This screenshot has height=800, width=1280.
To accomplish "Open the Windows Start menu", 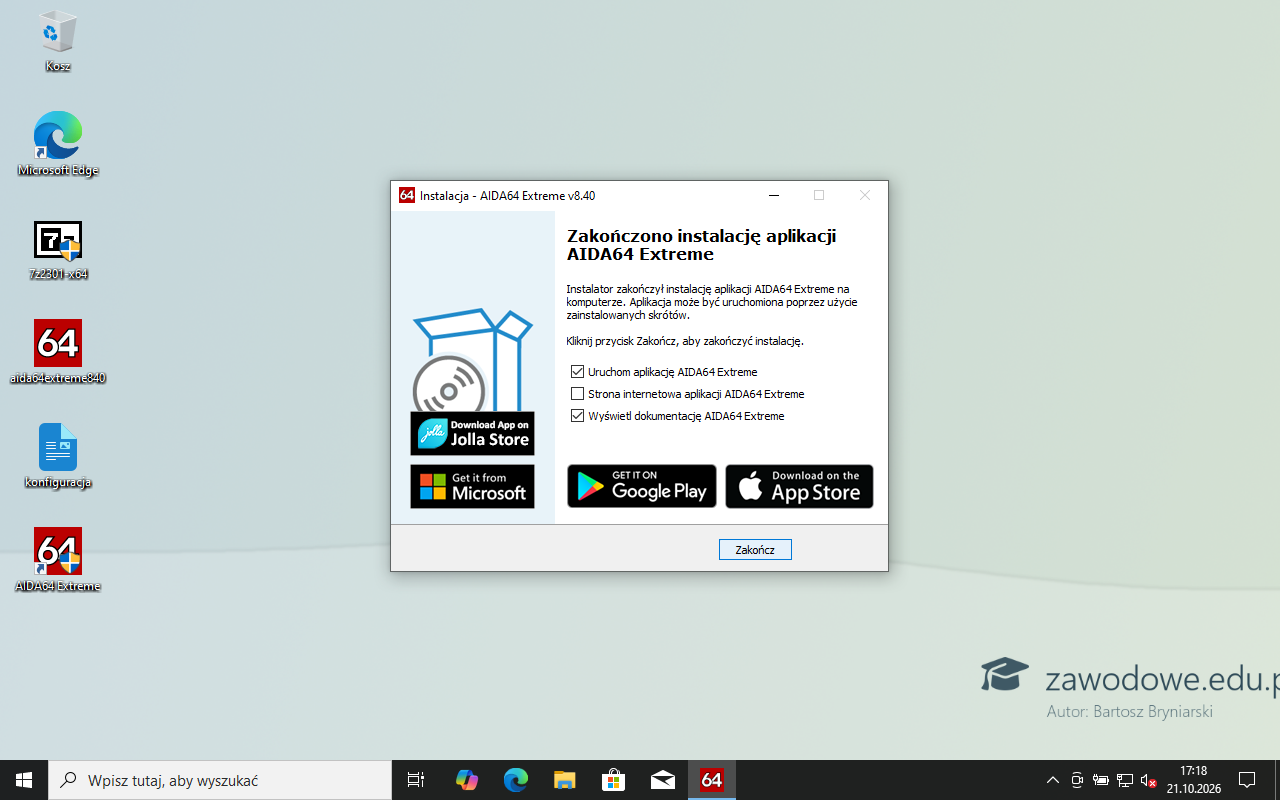I will [24, 780].
